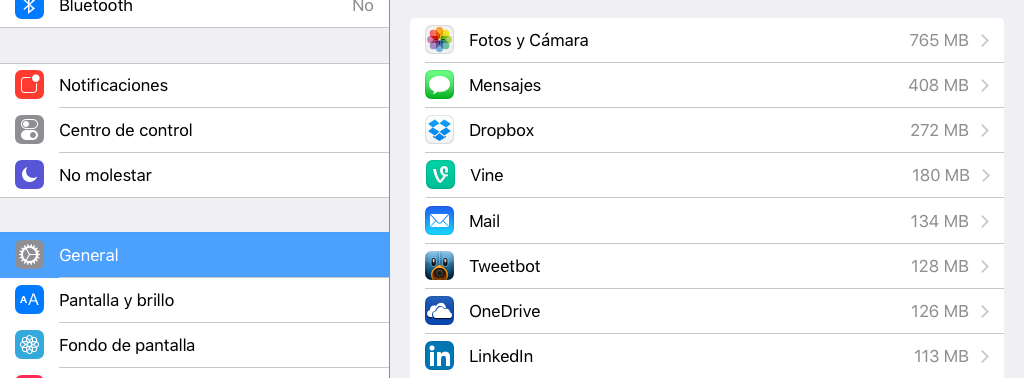
Task: Open LinkedIn row chevron arrow
Action: click(x=985, y=356)
